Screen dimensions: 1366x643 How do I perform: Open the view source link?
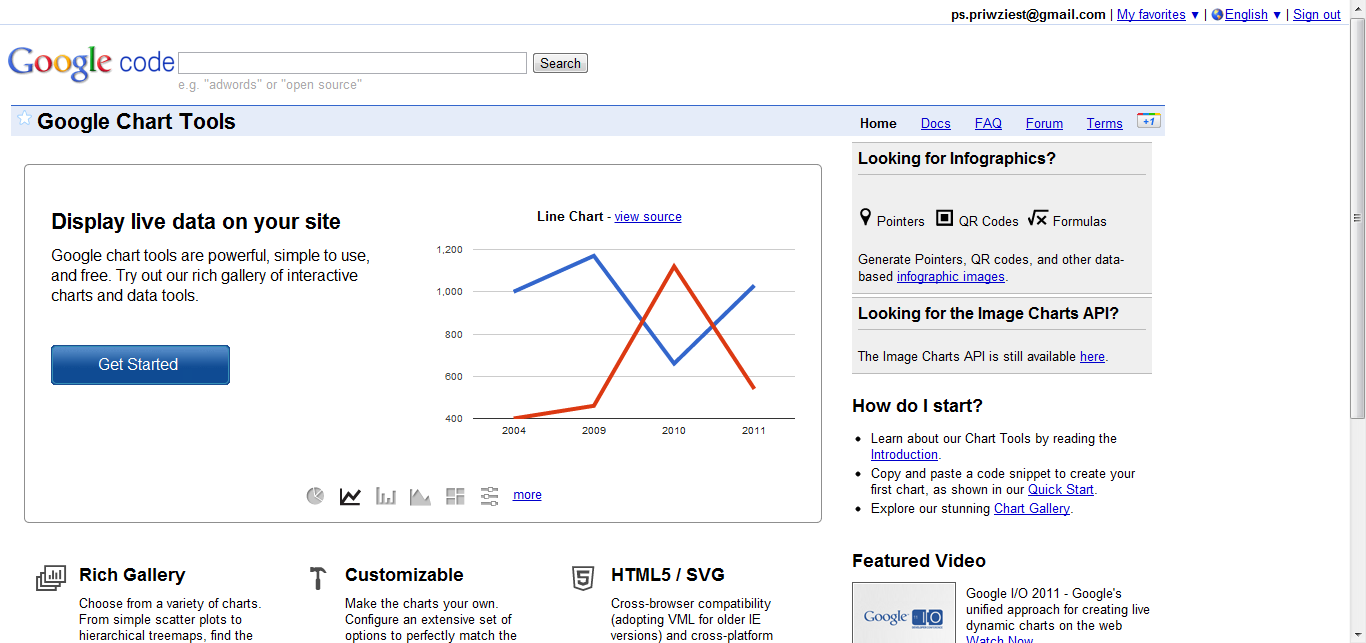click(x=648, y=217)
